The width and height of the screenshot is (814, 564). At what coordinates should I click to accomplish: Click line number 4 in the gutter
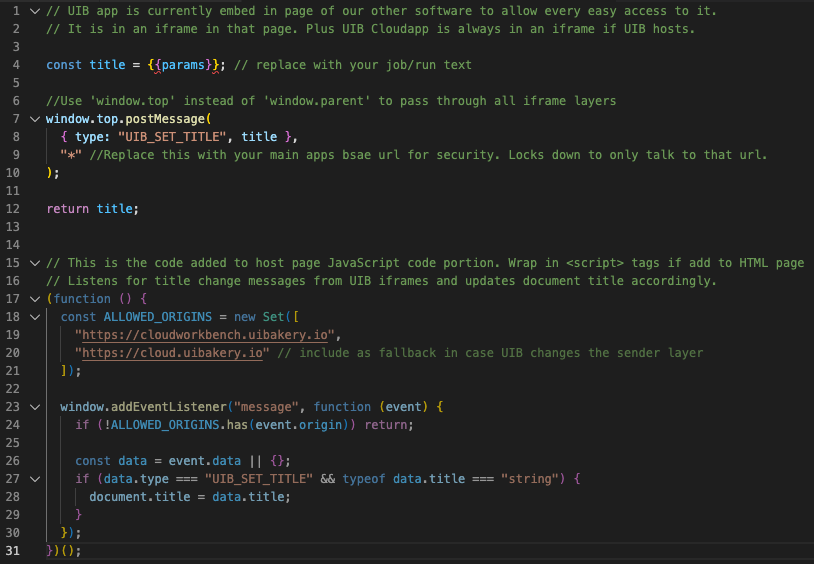tap(16, 65)
